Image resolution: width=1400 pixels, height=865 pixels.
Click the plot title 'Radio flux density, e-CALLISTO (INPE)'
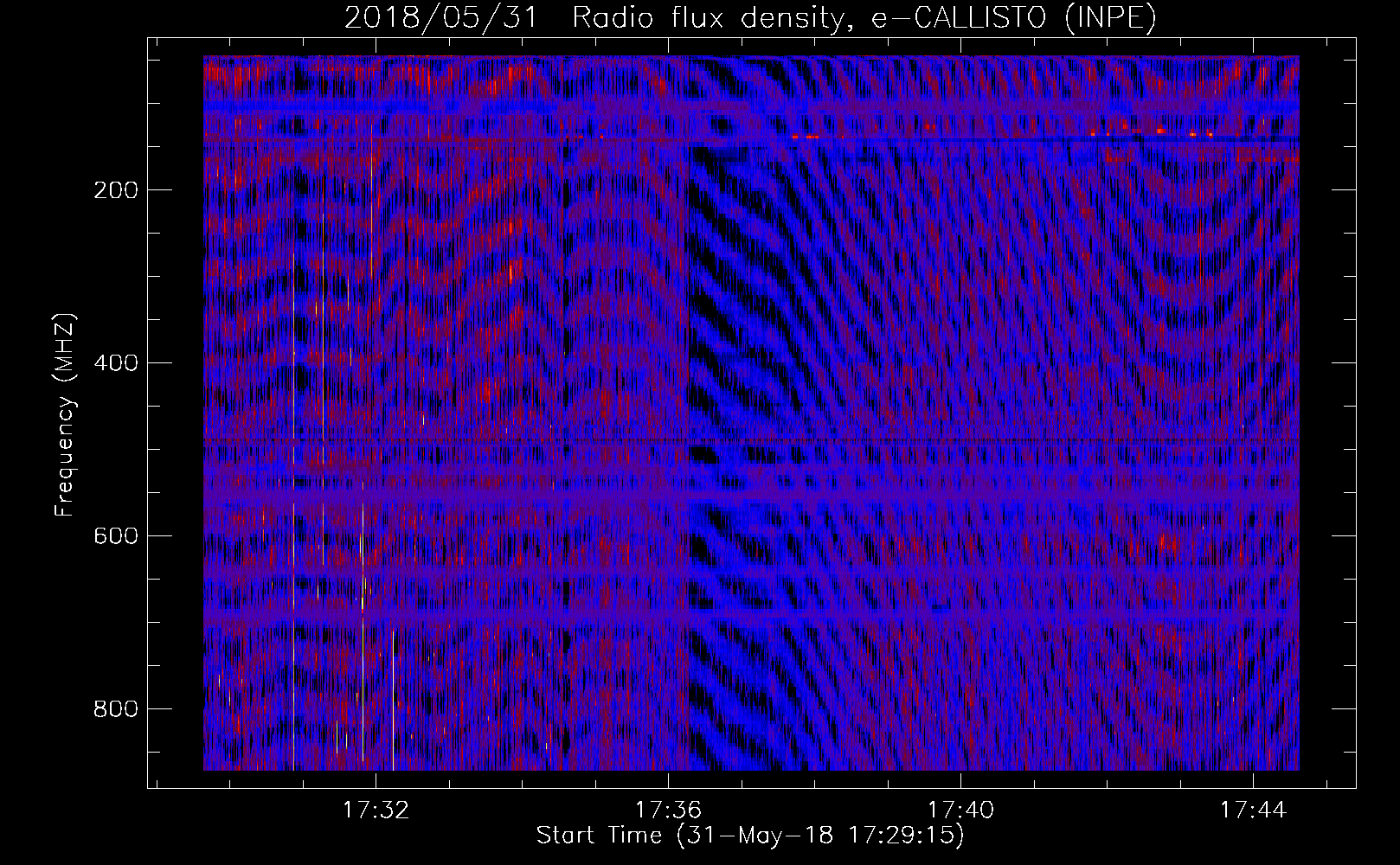click(x=864, y=19)
